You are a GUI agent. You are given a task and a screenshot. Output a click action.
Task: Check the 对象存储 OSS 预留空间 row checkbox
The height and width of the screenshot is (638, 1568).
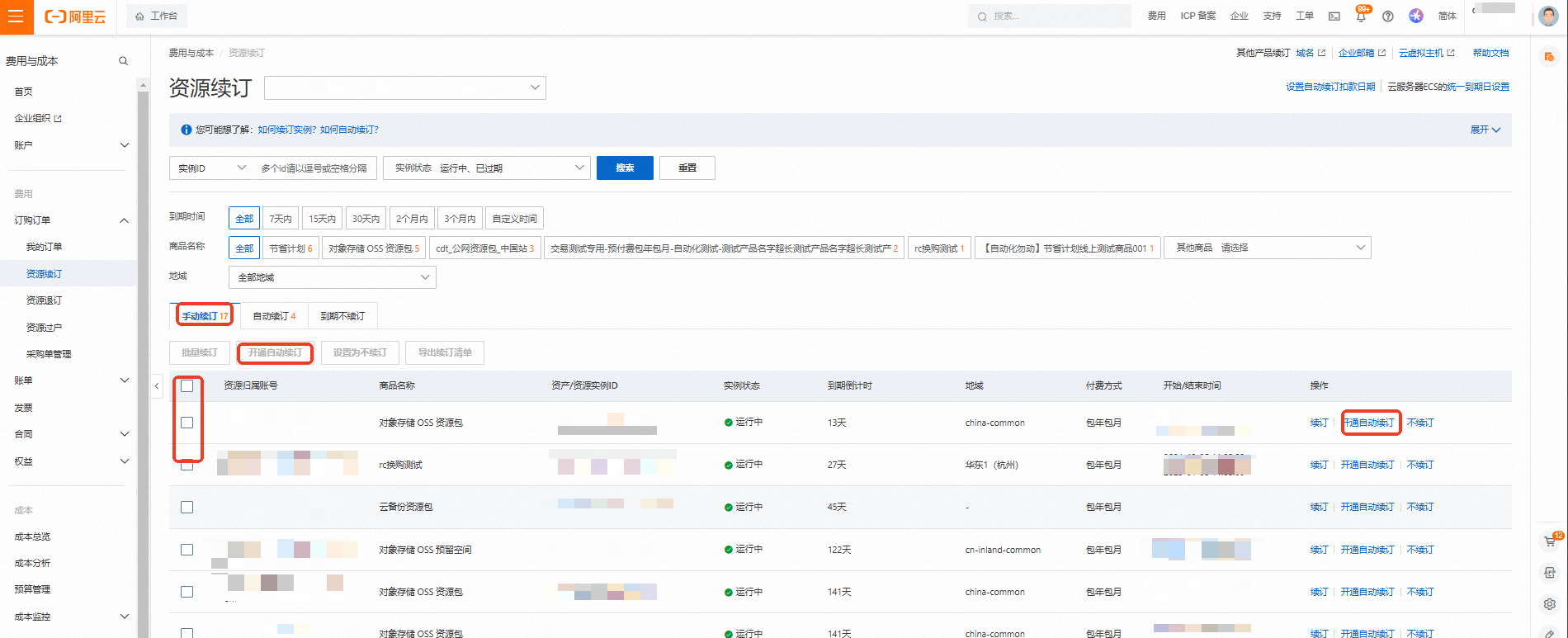187,550
